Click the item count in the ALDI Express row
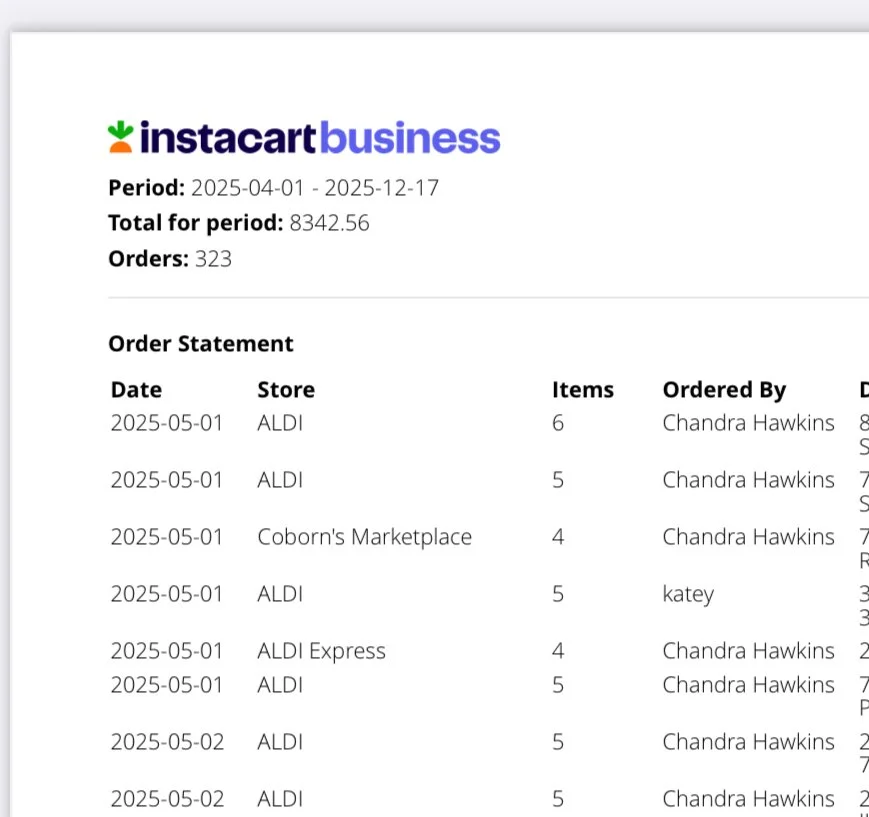 [x=558, y=651]
